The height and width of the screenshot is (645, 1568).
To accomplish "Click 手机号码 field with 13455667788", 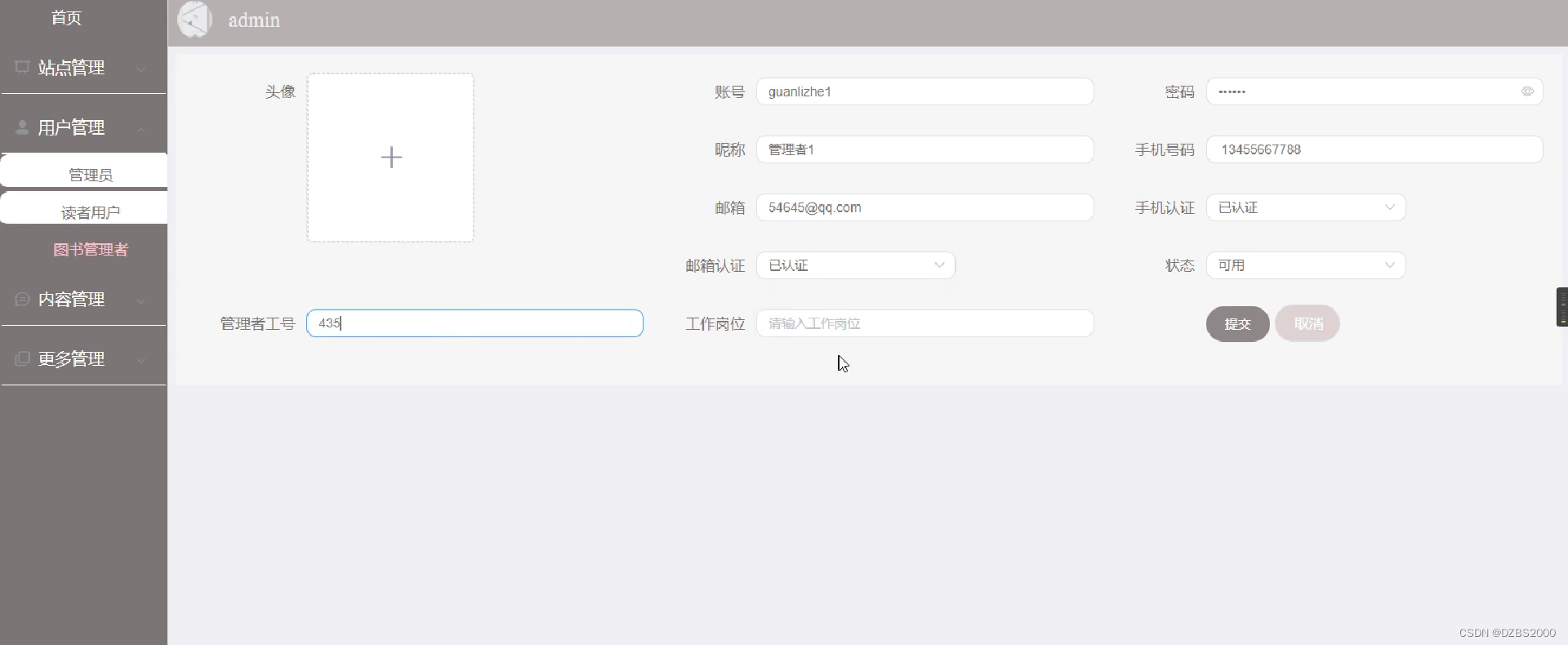I will click(x=1374, y=149).
